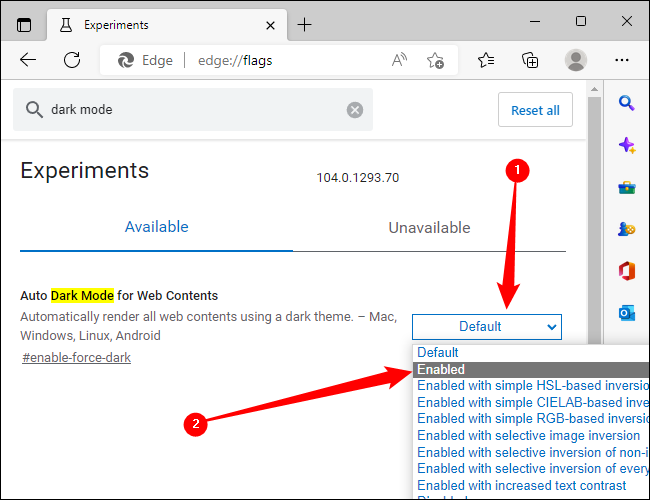Clear the dark mode search text
650x500 pixels.
pyautogui.click(x=355, y=110)
